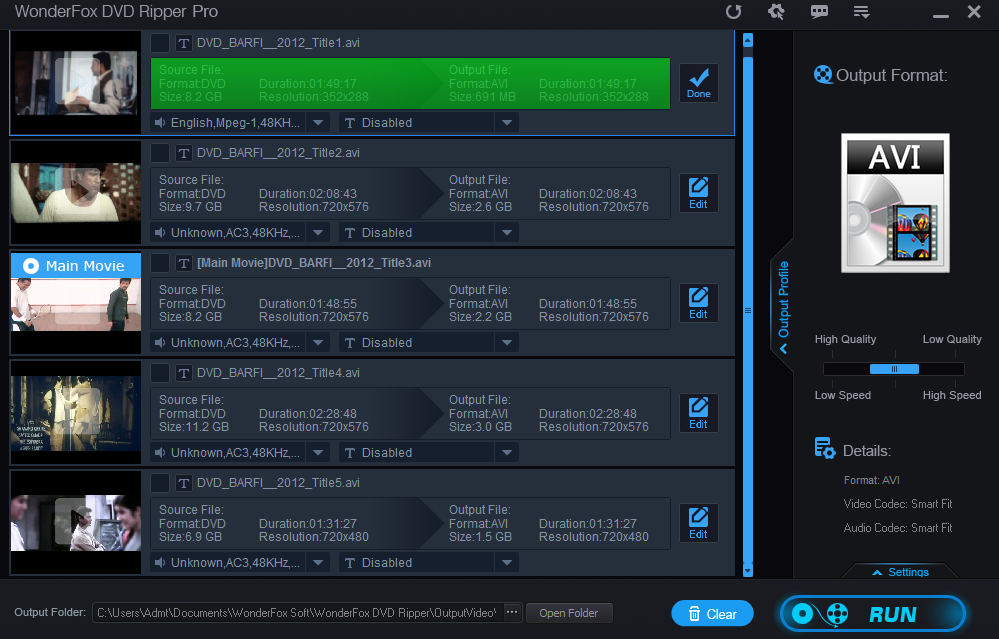Click the quality/speed slider handle

pos(894,369)
